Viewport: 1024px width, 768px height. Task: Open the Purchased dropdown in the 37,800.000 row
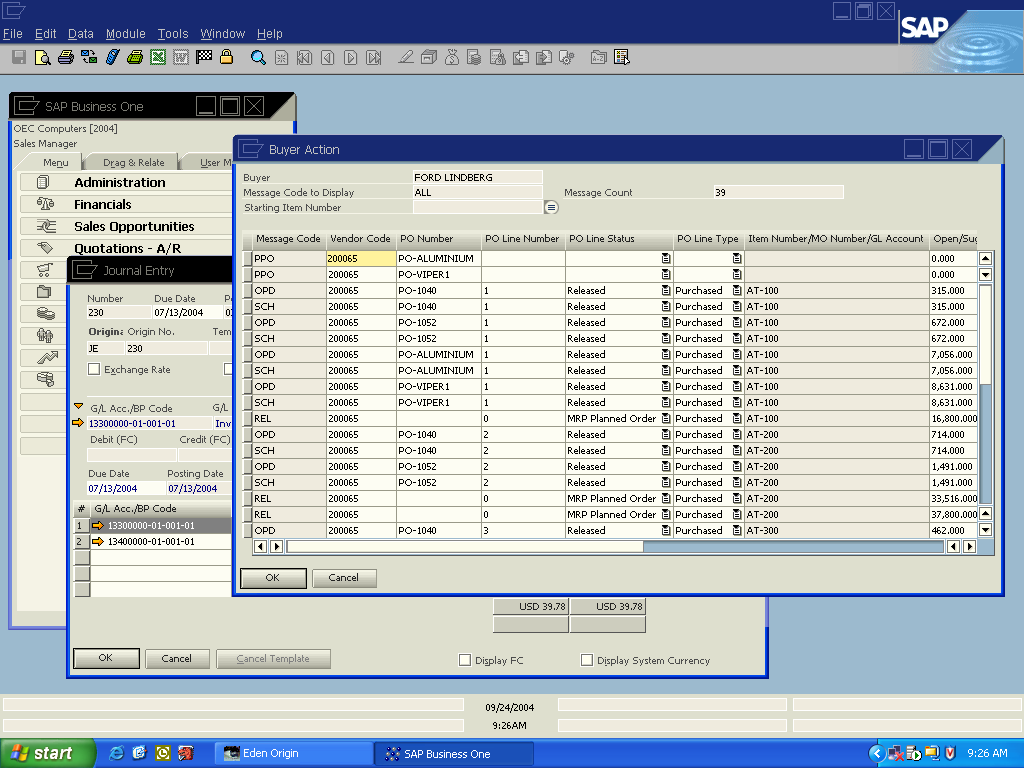point(737,515)
